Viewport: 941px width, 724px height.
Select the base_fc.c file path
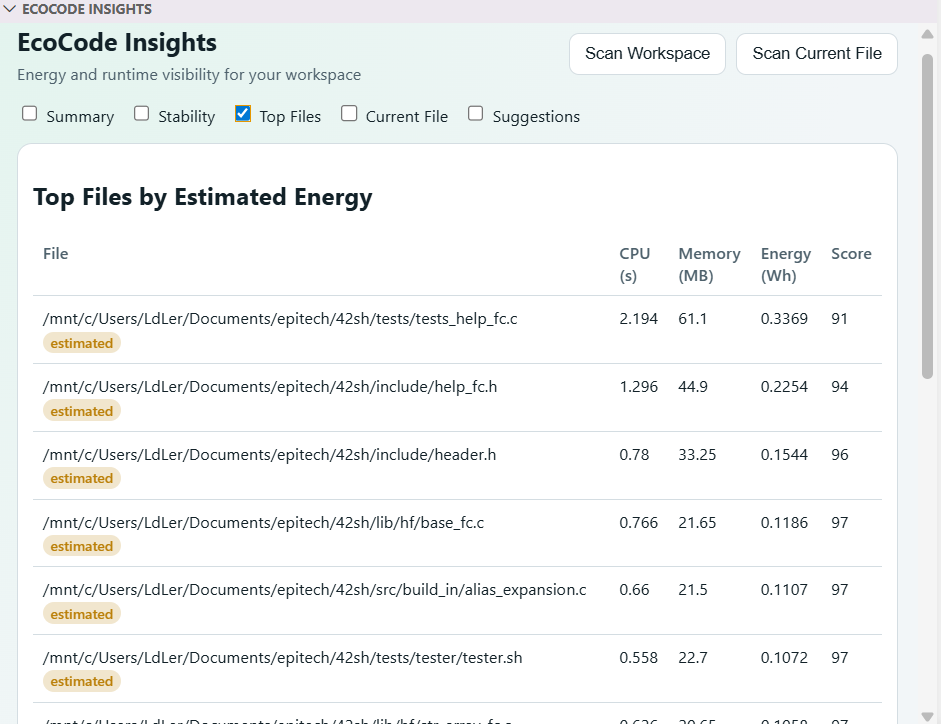[263, 523]
